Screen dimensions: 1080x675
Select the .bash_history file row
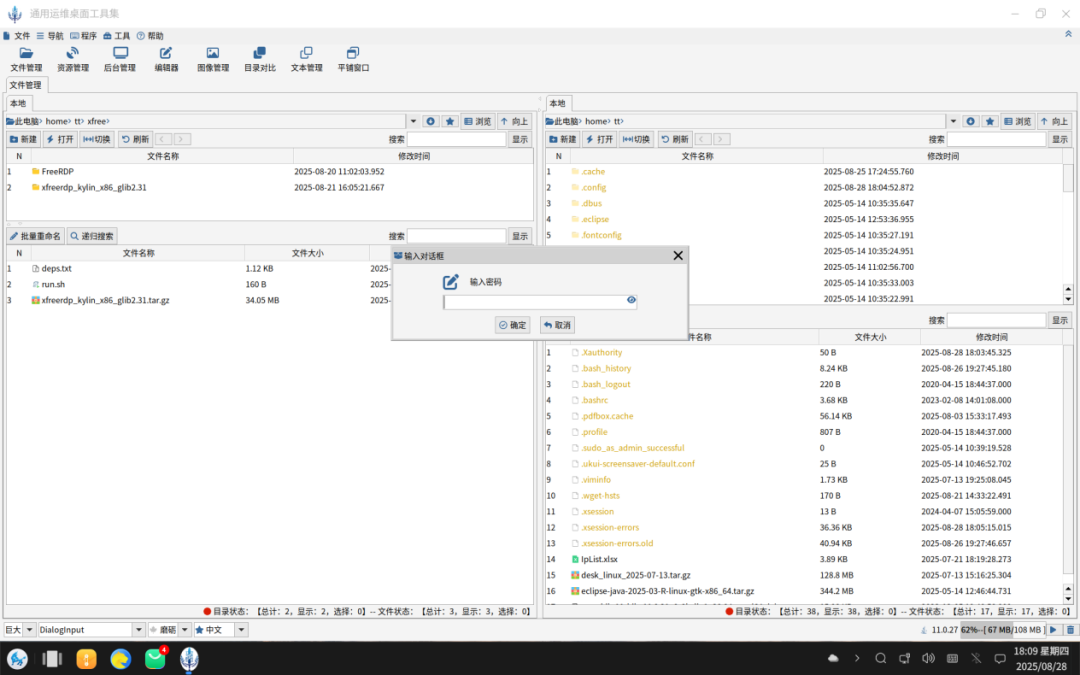pyautogui.click(x=804, y=368)
